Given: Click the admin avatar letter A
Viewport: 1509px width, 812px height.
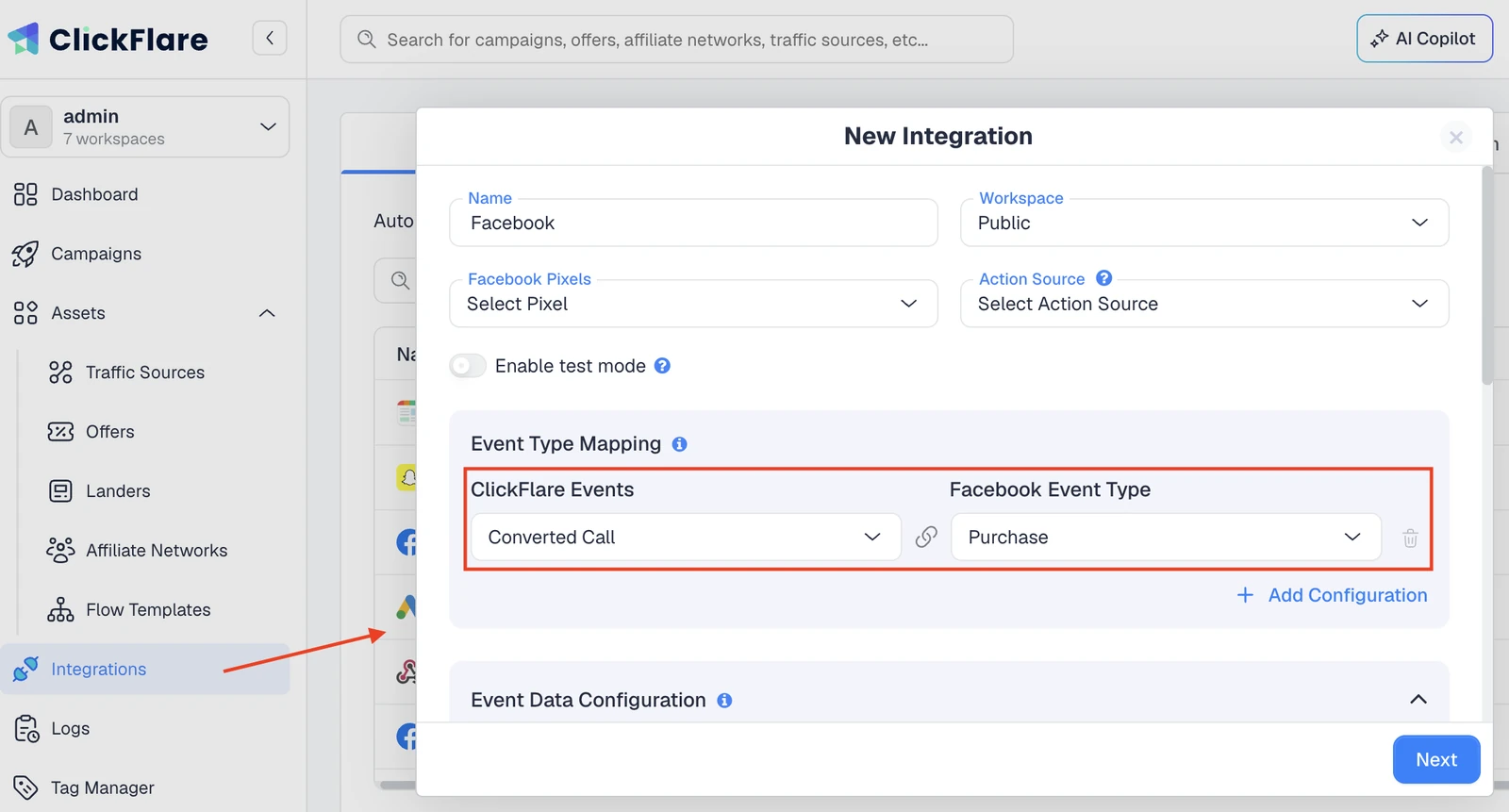Looking at the screenshot, I should (31, 127).
